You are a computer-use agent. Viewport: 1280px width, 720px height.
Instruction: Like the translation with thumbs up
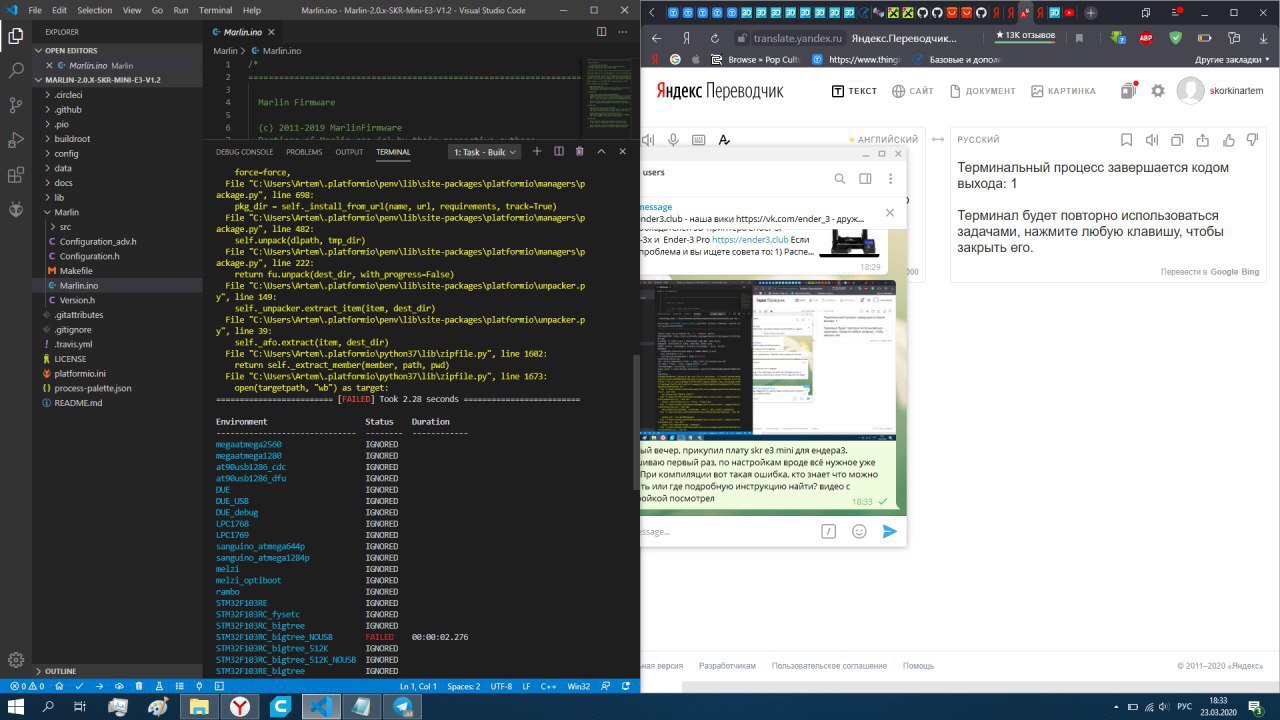pyautogui.click(x=1227, y=140)
